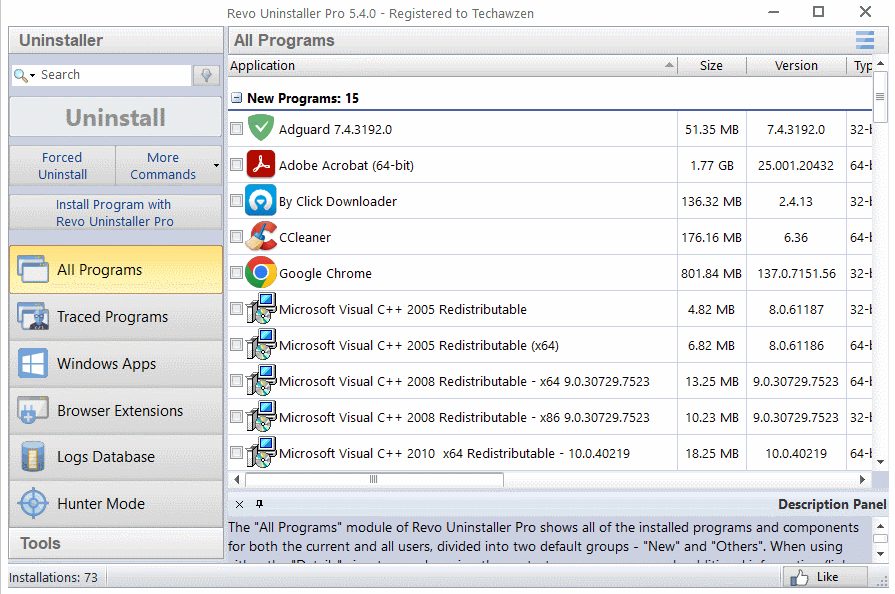Viewport: 895px width, 594px height.
Task: Click the Description Panel scroll down arrow
Action: pos(880,553)
